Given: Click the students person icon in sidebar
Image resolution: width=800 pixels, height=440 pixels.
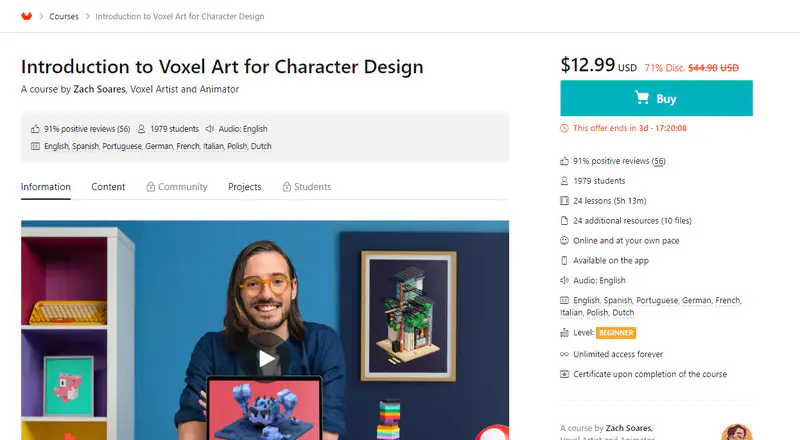Looking at the screenshot, I should [566, 181].
